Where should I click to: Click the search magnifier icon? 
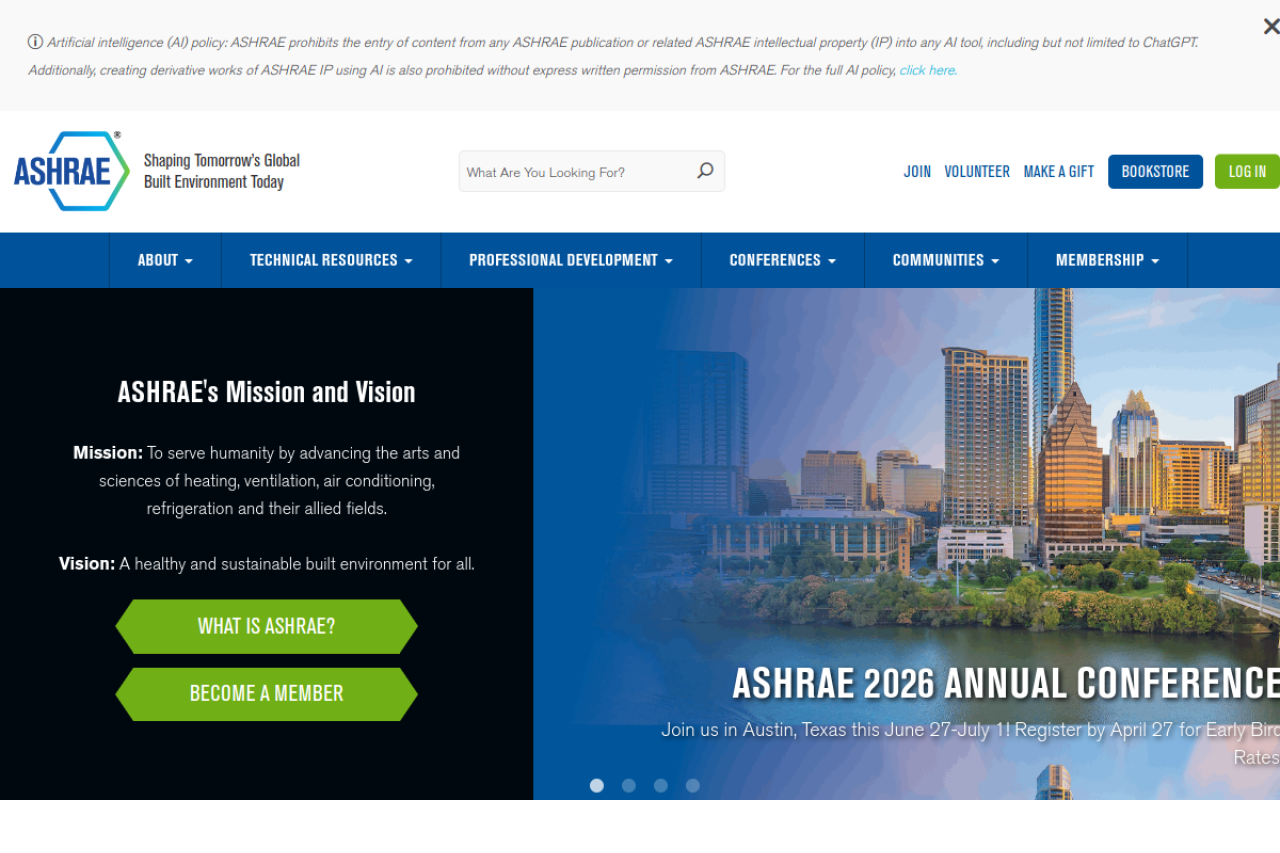705,171
